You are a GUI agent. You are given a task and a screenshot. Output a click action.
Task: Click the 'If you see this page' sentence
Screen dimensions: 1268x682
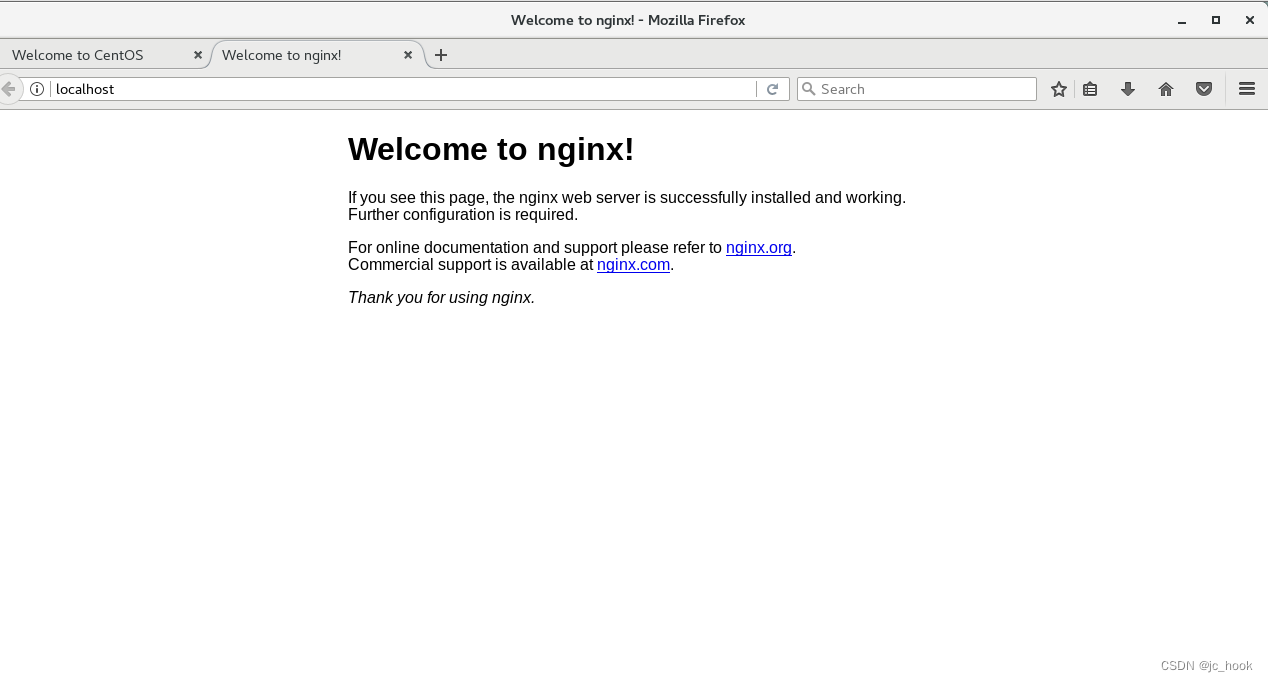click(x=627, y=198)
